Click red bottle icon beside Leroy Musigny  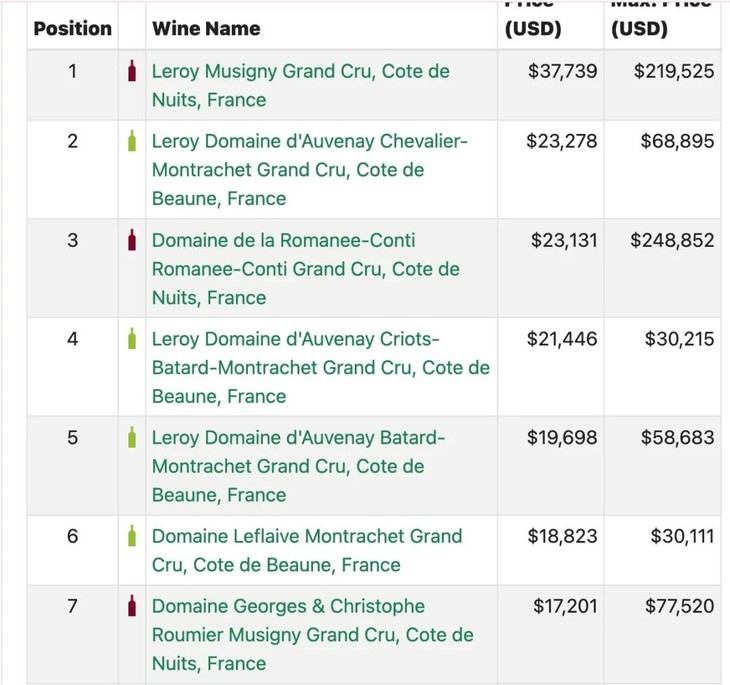click(x=132, y=72)
